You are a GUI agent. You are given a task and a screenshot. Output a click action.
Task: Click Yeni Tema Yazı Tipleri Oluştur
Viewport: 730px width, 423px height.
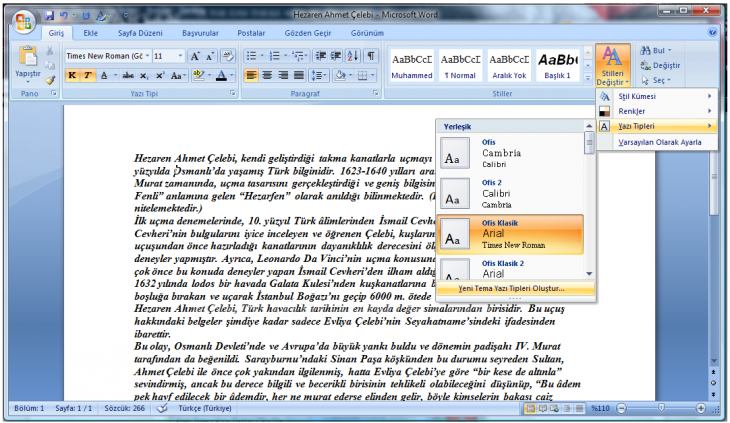516,289
